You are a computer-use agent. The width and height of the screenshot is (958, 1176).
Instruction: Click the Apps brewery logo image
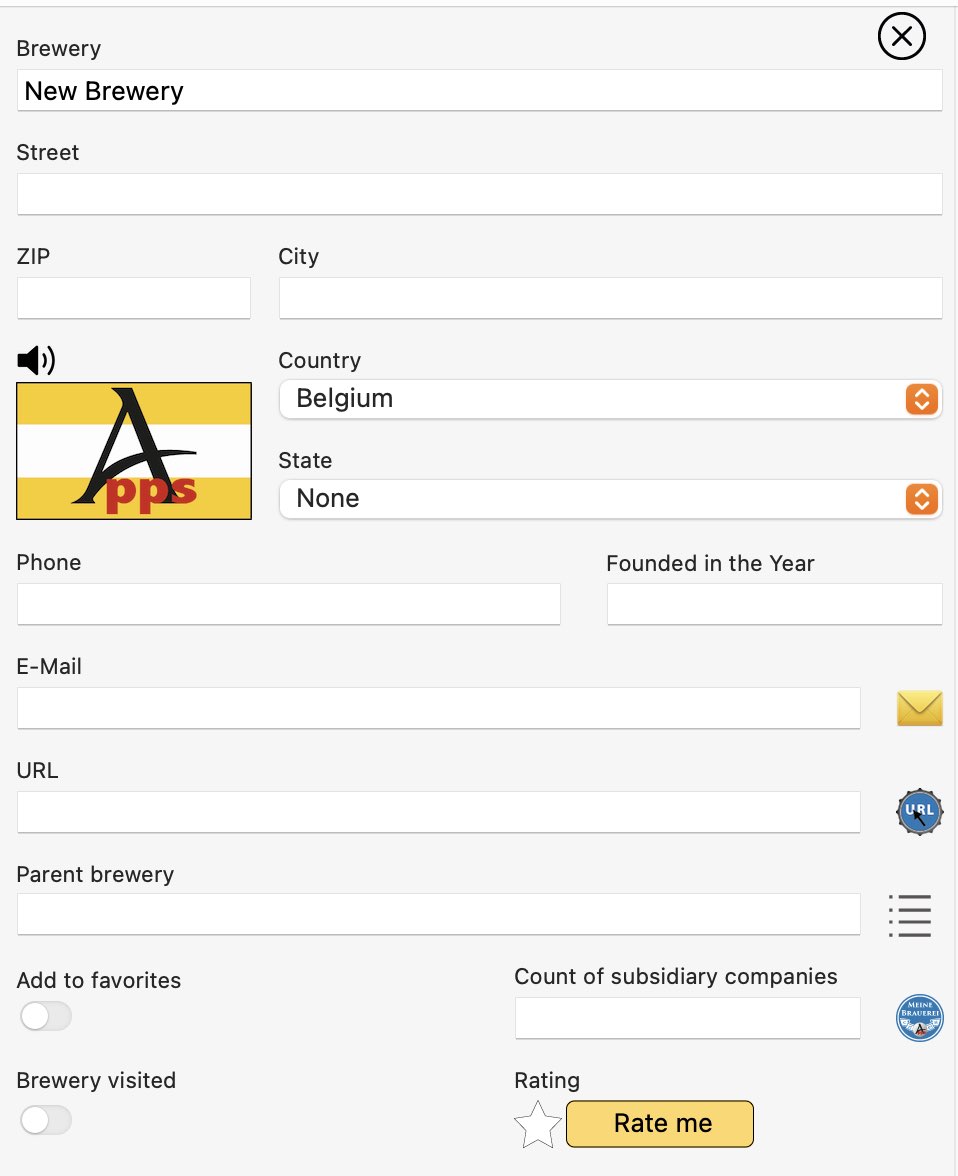point(134,451)
